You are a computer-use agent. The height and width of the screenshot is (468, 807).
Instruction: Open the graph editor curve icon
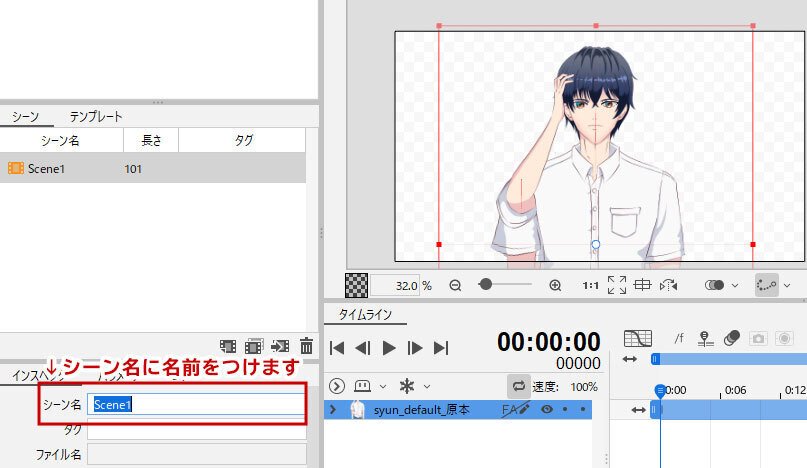pyautogui.click(x=638, y=338)
